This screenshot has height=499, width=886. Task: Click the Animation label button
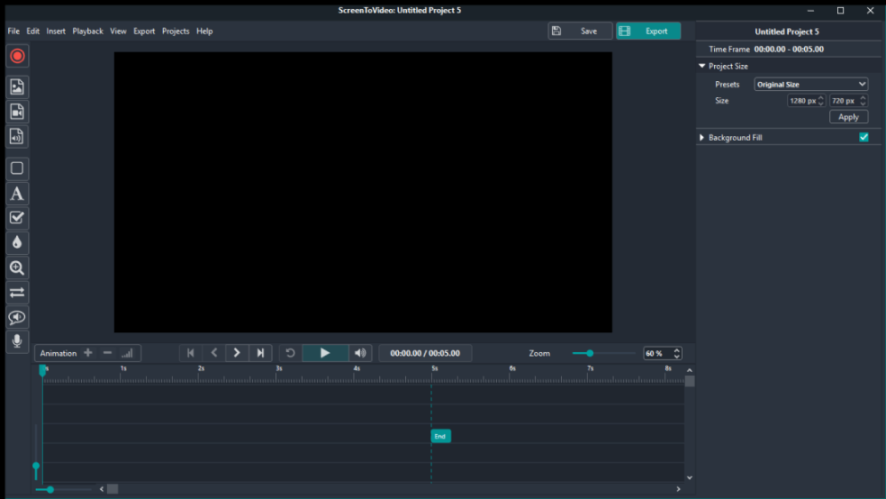pos(58,353)
